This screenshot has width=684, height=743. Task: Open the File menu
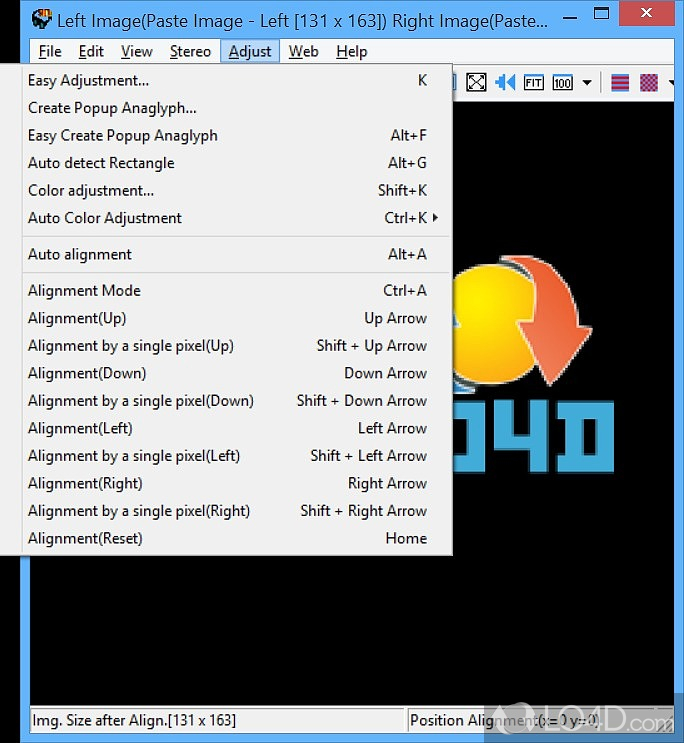[x=50, y=51]
